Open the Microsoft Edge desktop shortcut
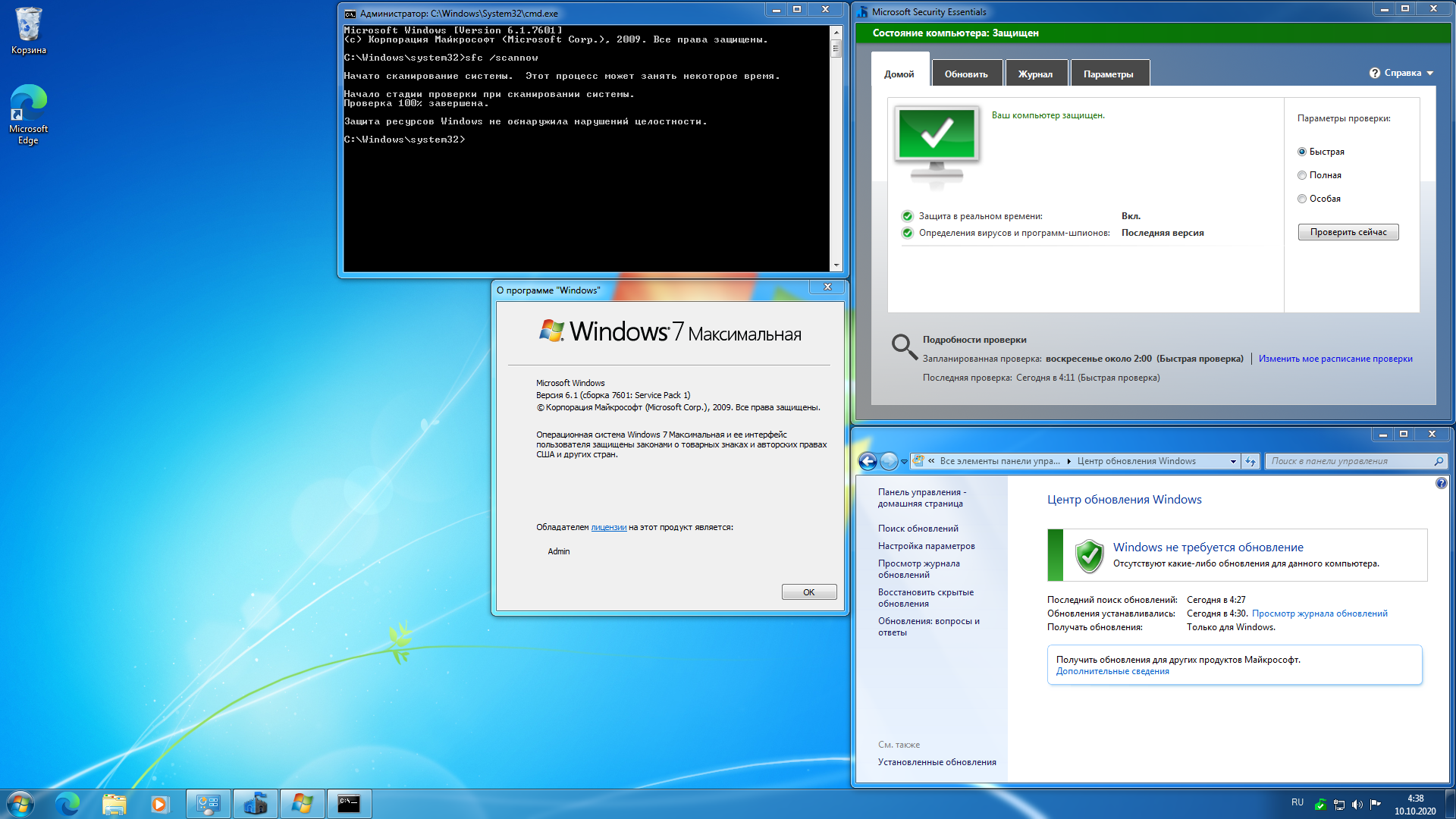The height and width of the screenshot is (819, 1456). coord(28,115)
